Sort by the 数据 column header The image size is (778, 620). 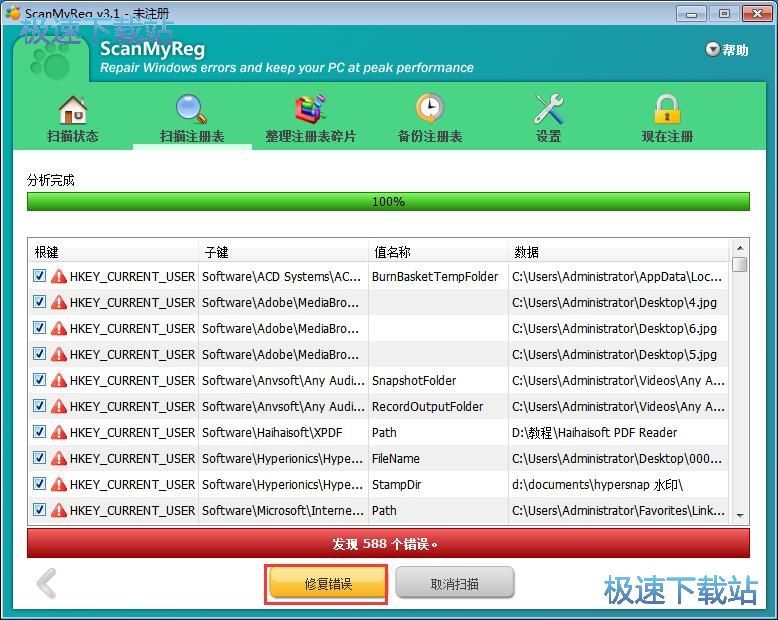click(619, 252)
